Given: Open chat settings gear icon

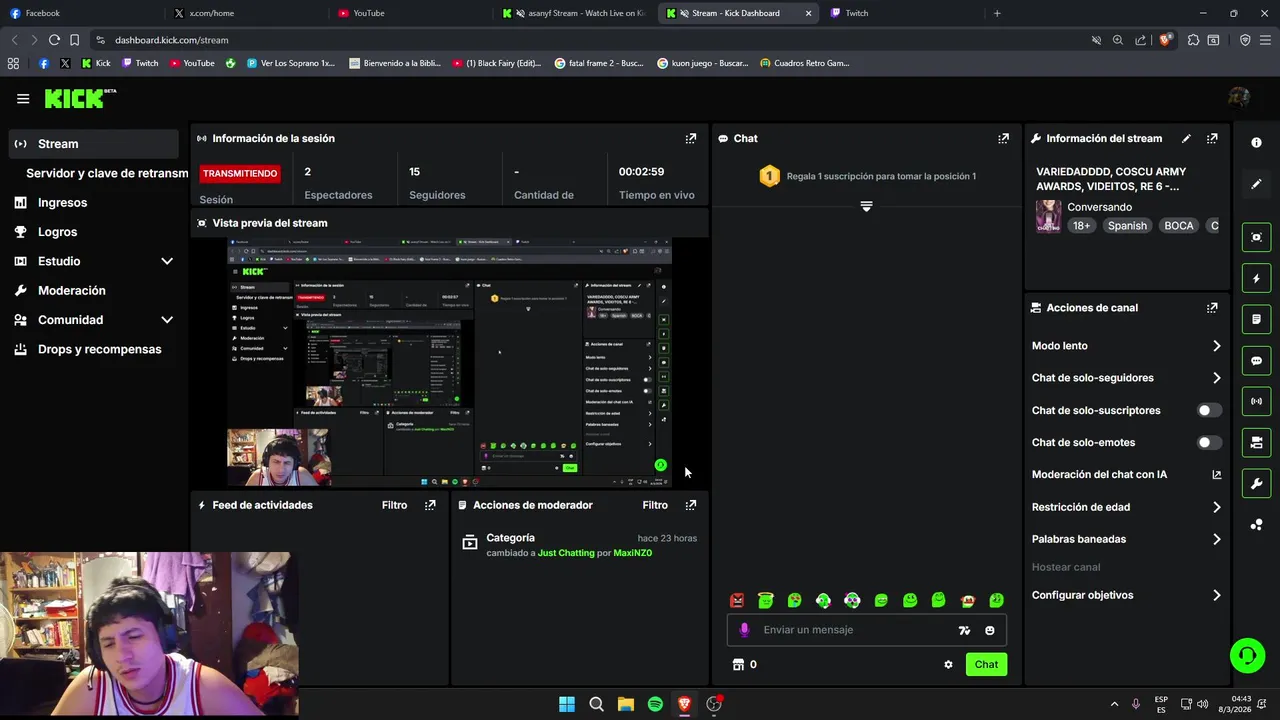Looking at the screenshot, I should tap(948, 664).
